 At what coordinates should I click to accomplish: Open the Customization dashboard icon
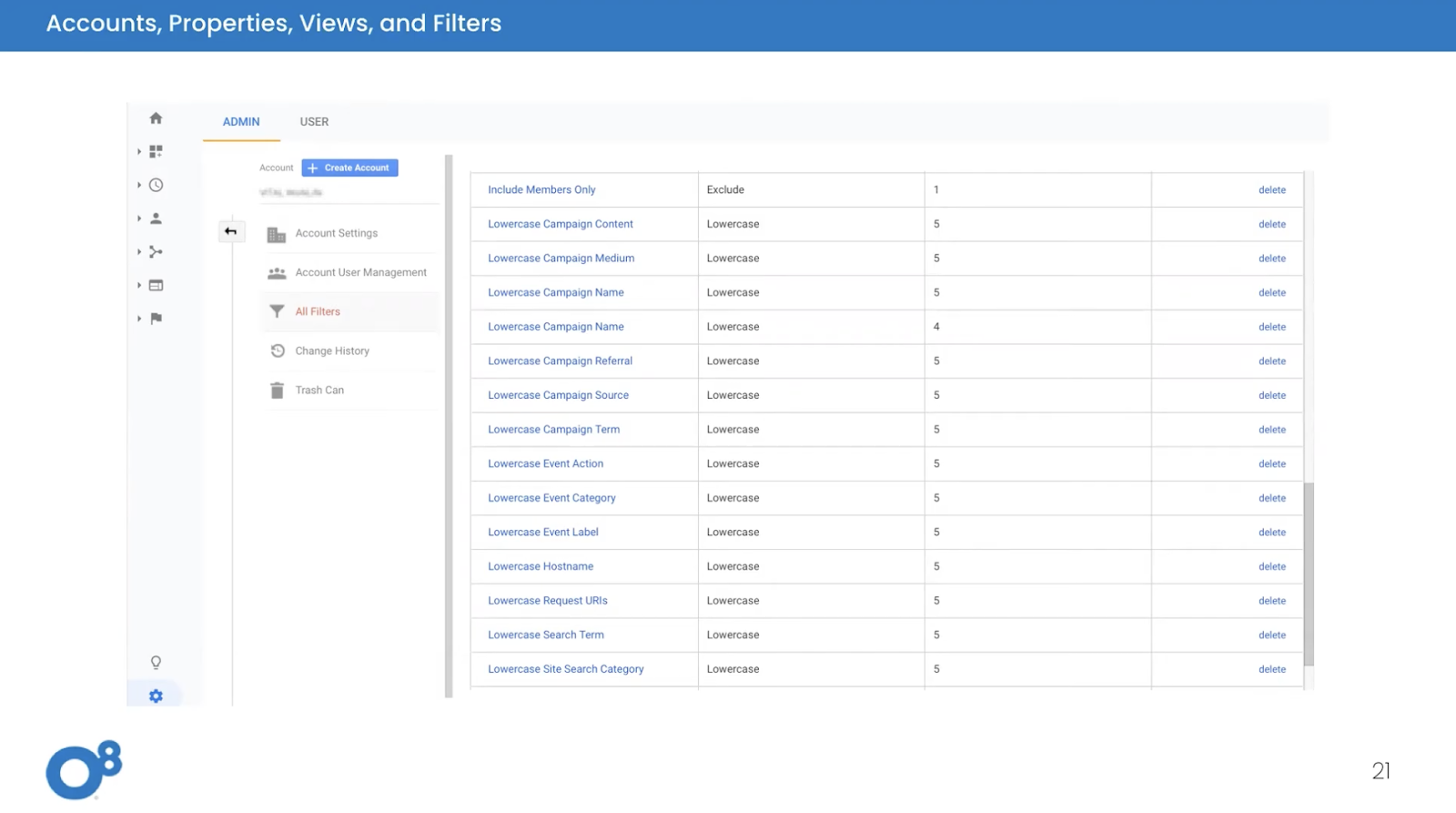[x=156, y=151]
